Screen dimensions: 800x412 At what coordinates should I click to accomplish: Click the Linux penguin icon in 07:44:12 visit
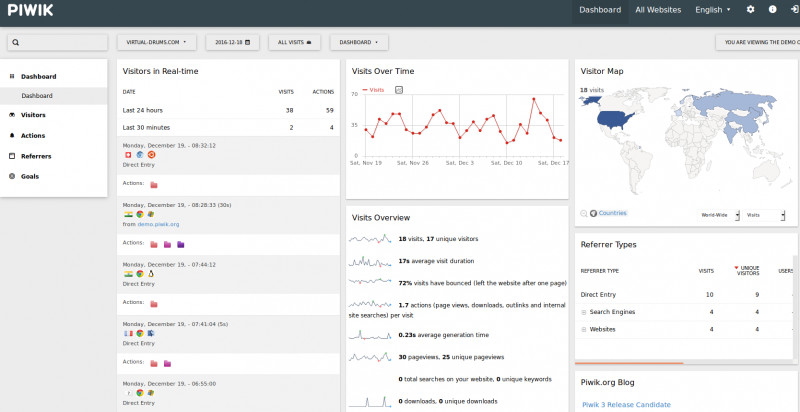tap(151, 274)
